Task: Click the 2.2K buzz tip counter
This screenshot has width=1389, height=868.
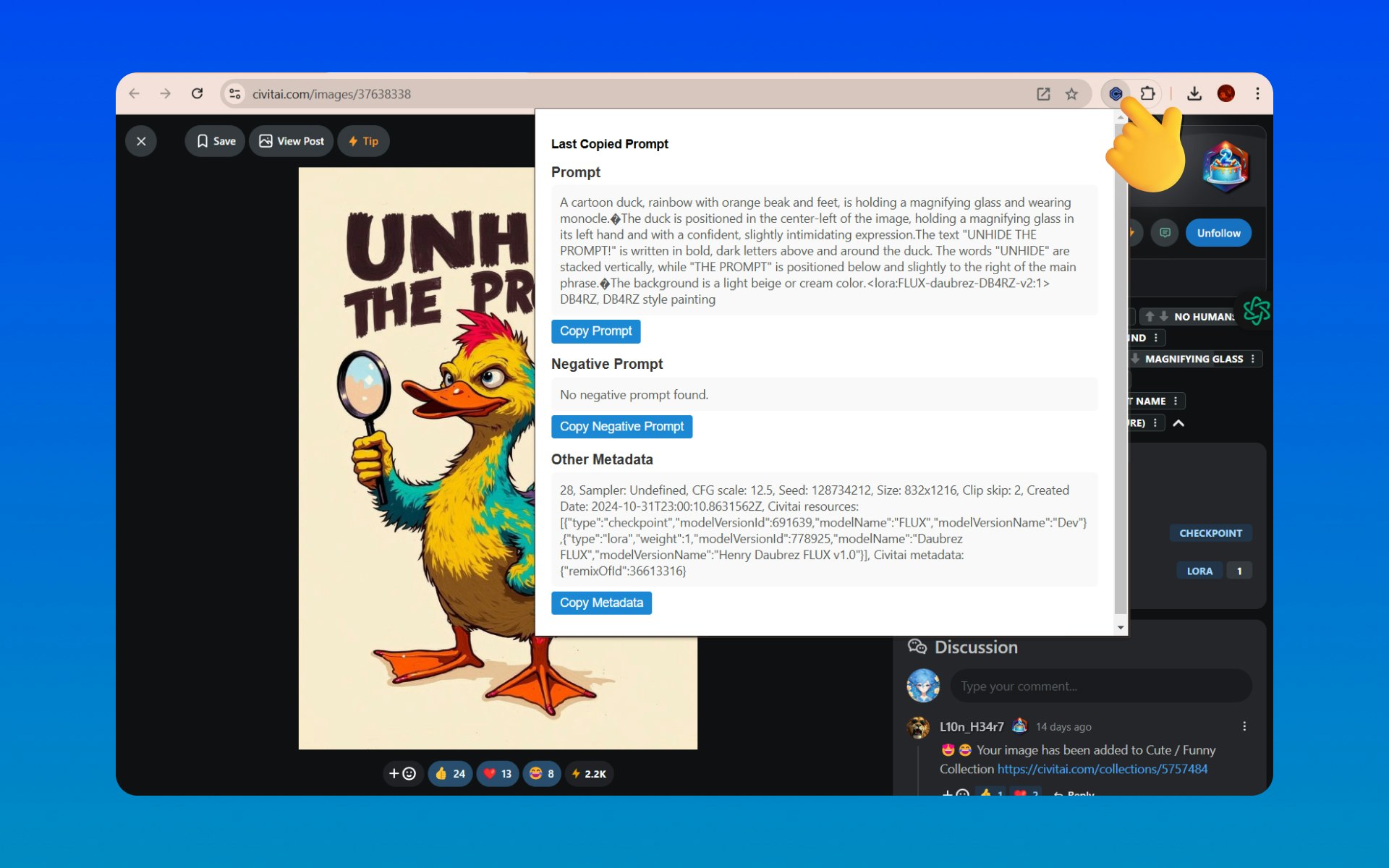Action: [590, 773]
